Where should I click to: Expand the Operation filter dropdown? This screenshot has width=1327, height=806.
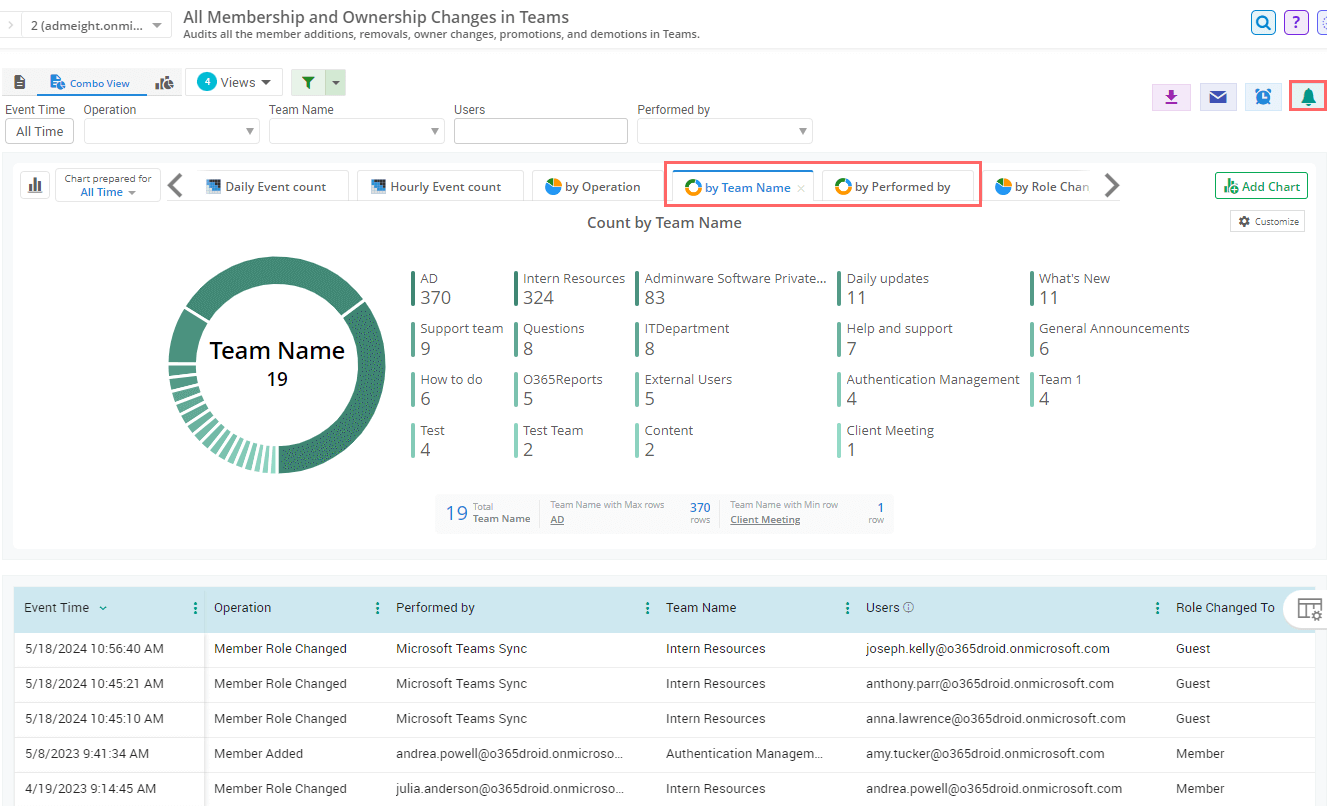tap(171, 131)
